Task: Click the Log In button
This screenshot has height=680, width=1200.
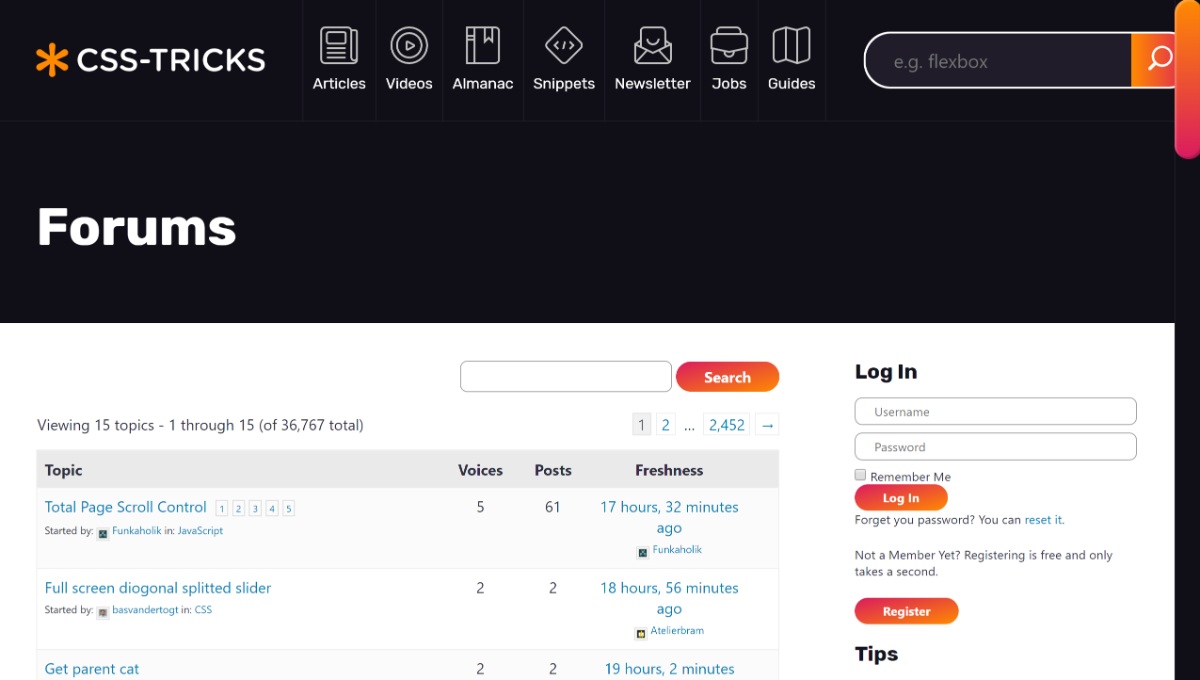Action: (x=901, y=497)
